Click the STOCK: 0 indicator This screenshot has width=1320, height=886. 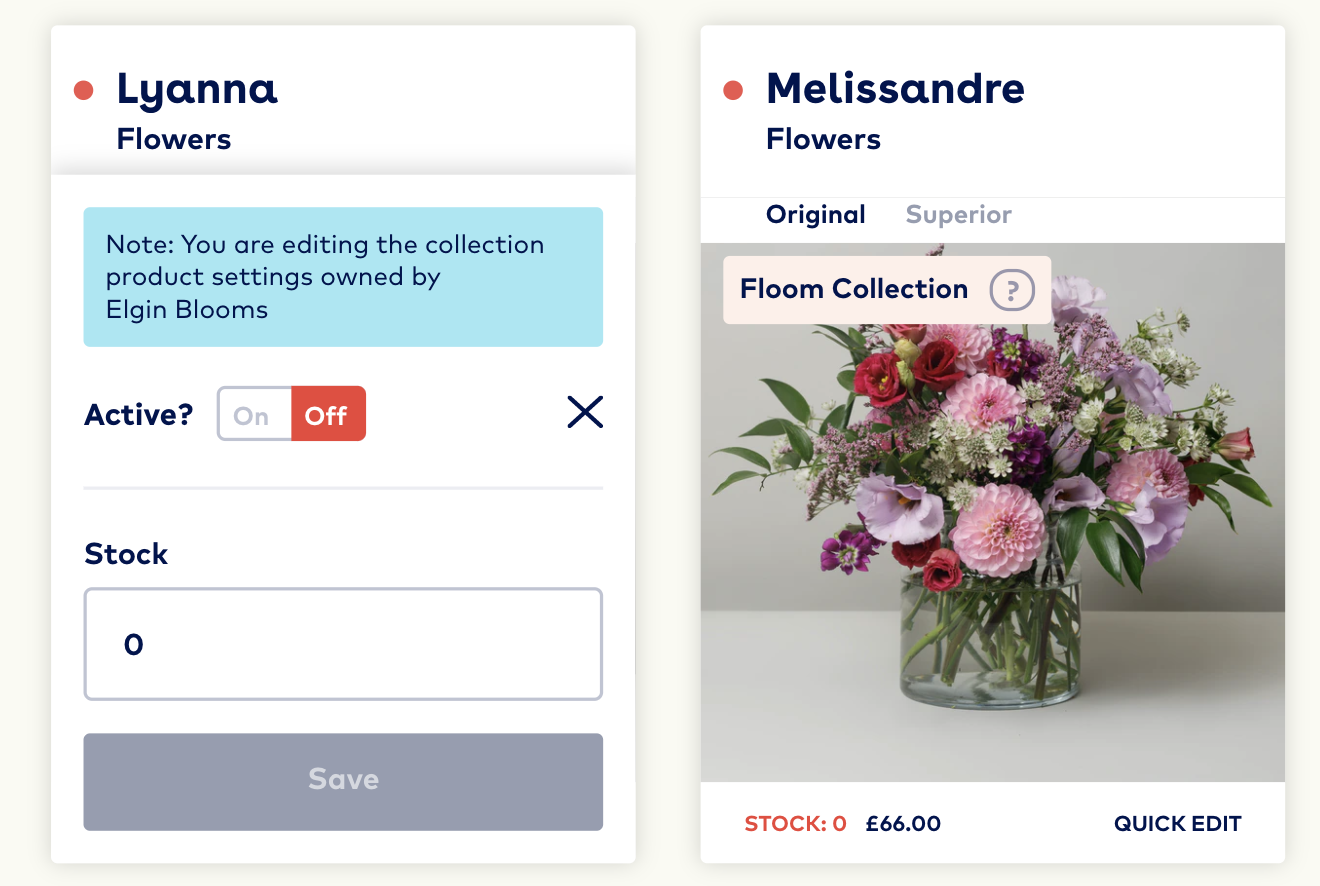coord(792,823)
